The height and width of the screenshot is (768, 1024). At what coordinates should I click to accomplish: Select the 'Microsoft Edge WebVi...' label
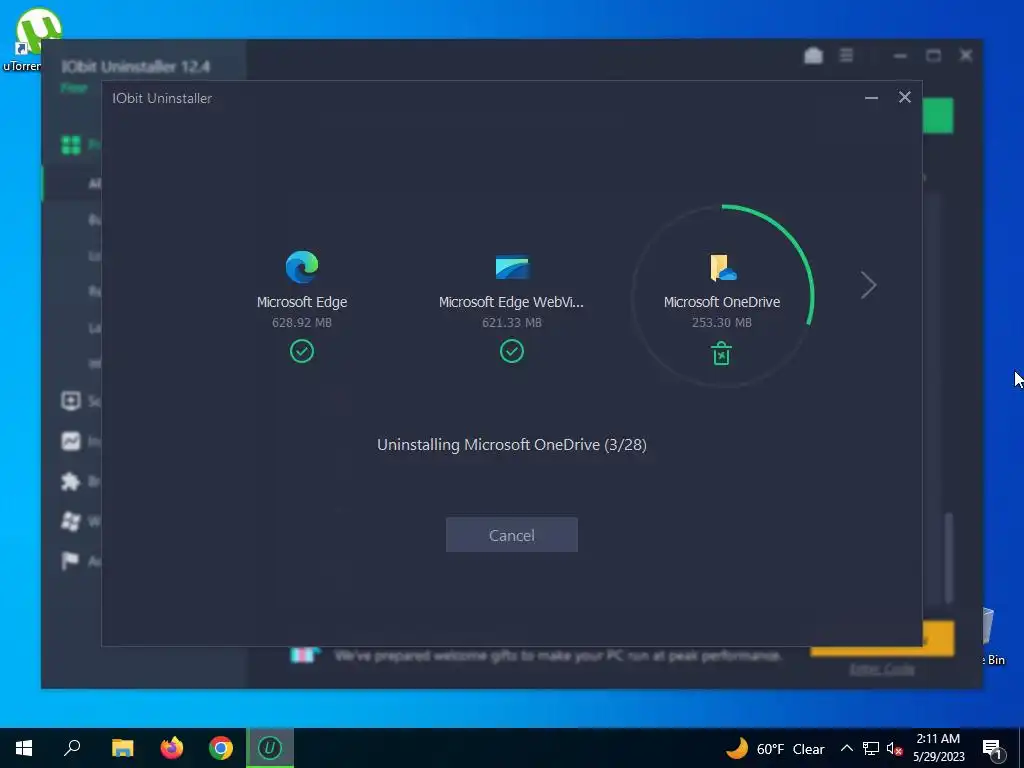[511, 302]
